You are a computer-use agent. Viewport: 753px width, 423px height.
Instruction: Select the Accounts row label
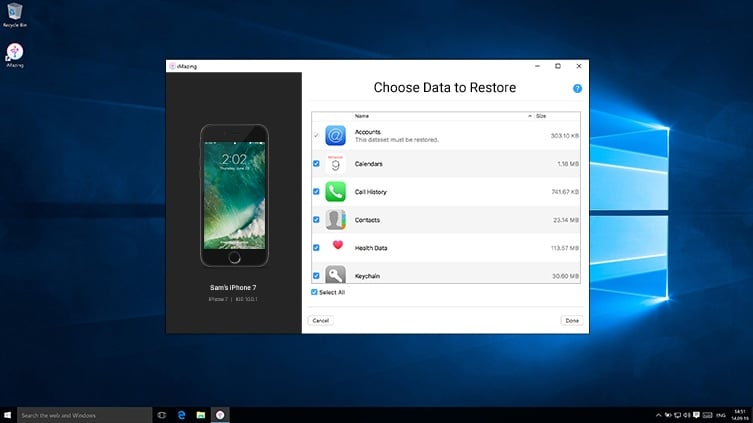click(367, 132)
